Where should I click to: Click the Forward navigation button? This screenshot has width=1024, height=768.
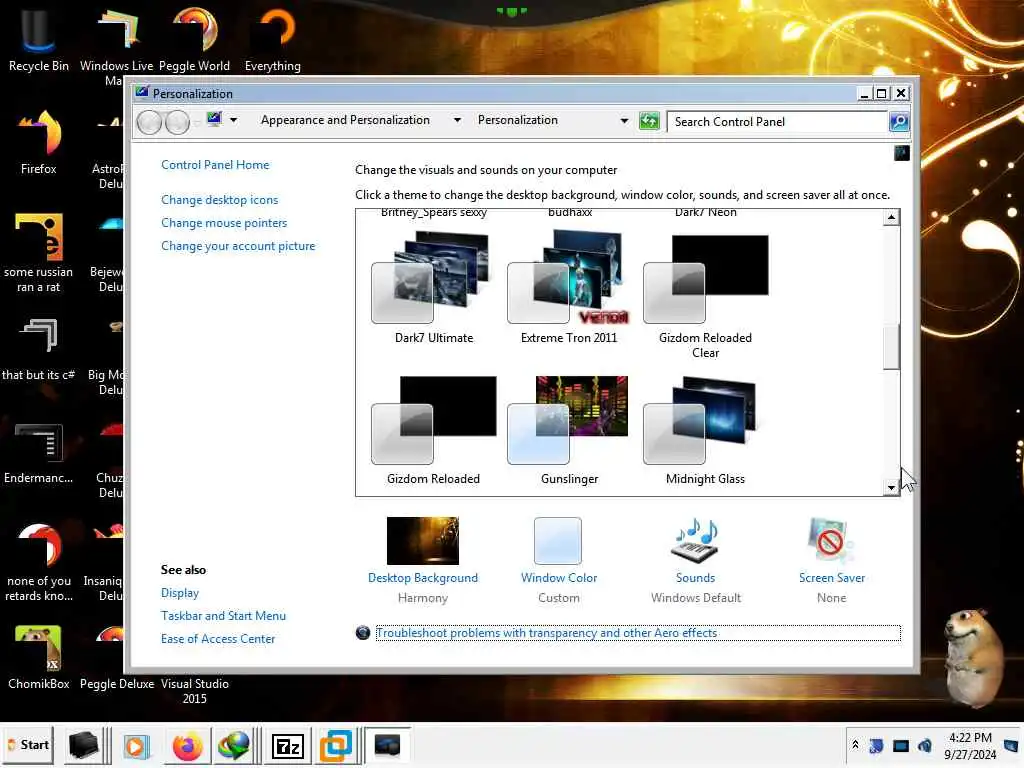click(177, 121)
